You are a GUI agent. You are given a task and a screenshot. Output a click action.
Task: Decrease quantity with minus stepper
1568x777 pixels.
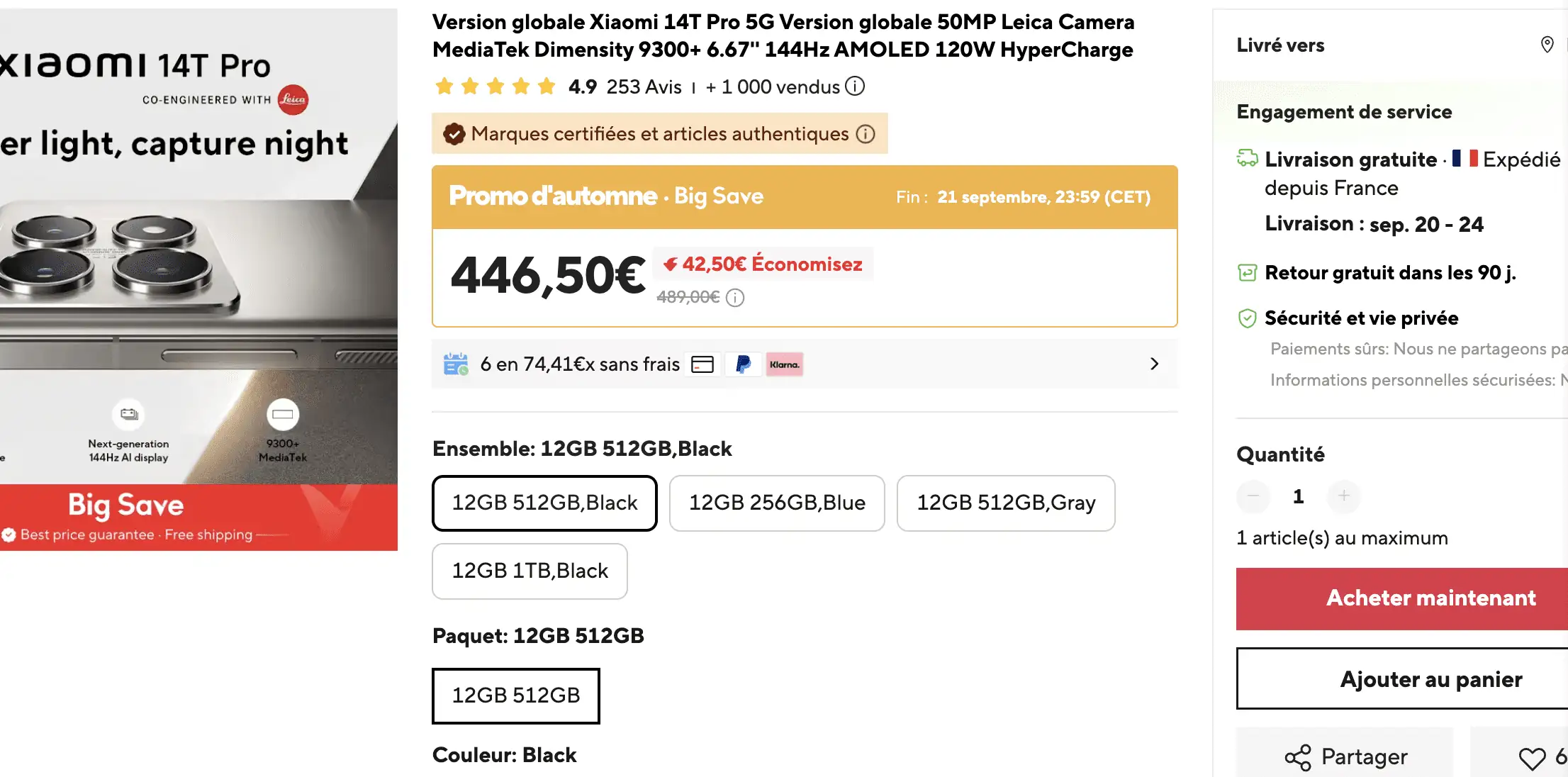point(1253,497)
